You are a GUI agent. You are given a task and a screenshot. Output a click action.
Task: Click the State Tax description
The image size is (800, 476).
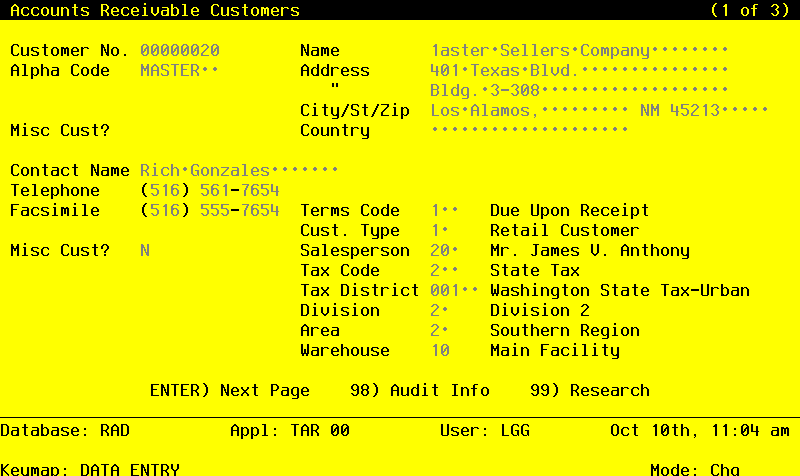535,270
